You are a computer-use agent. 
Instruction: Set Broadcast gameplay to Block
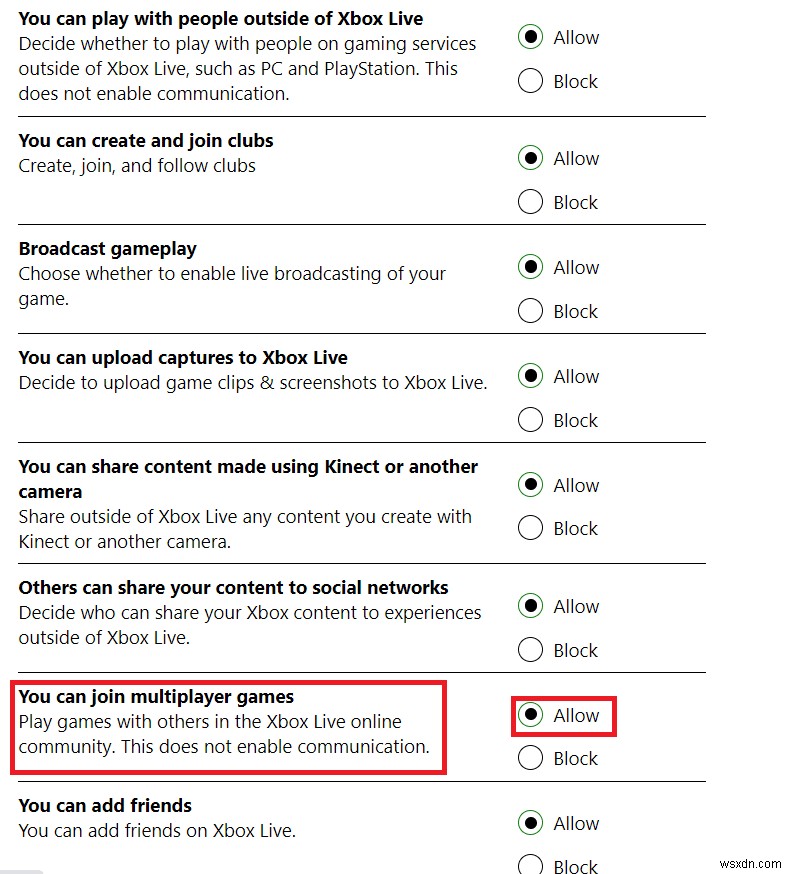[x=531, y=311]
